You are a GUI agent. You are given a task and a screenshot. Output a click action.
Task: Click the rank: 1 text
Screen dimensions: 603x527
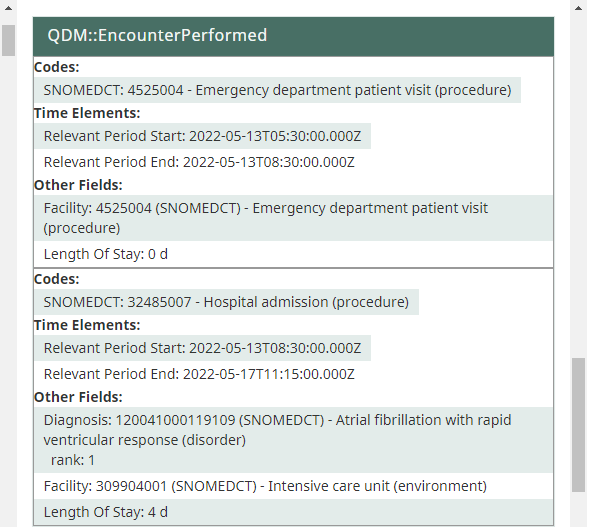coord(73,460)
